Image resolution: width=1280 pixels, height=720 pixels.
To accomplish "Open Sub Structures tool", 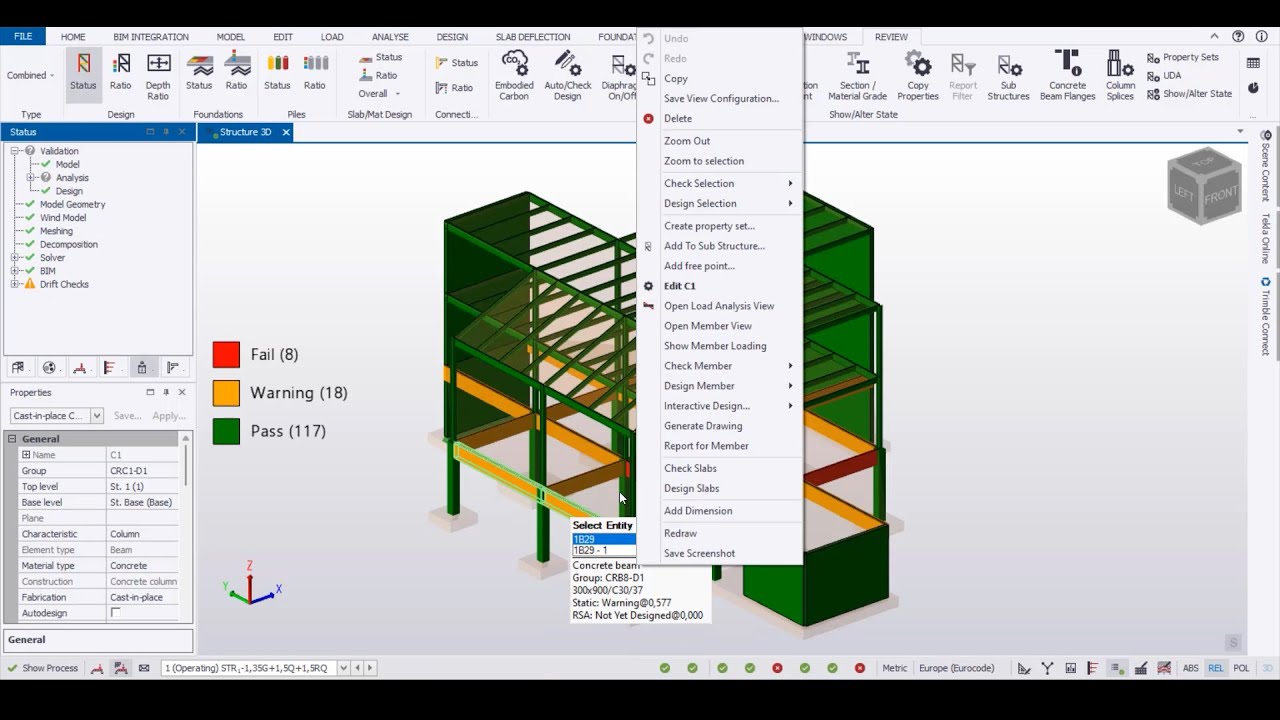I will click(x=1008, y=75).
